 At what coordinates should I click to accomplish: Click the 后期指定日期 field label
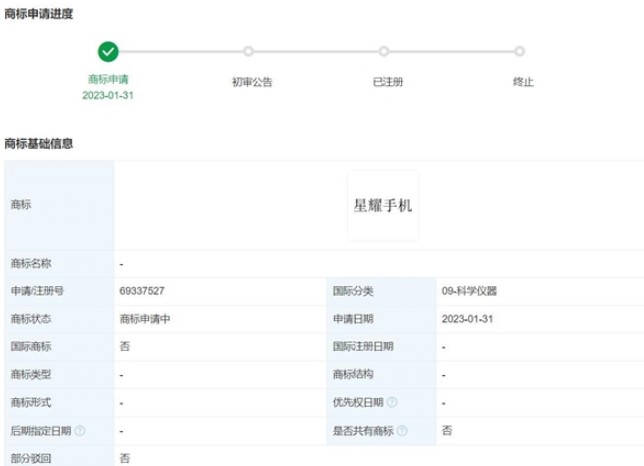(x=41, y=431)
